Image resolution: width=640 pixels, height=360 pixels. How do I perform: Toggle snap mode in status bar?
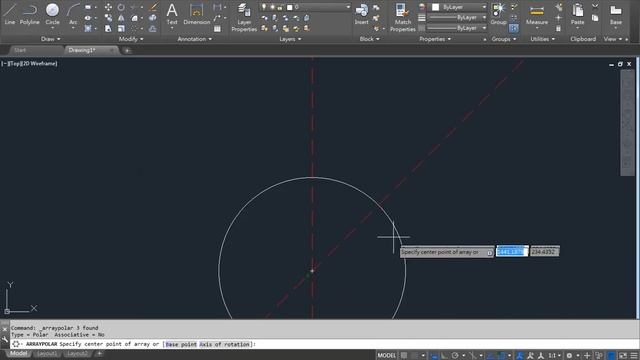tap(415, 356)
